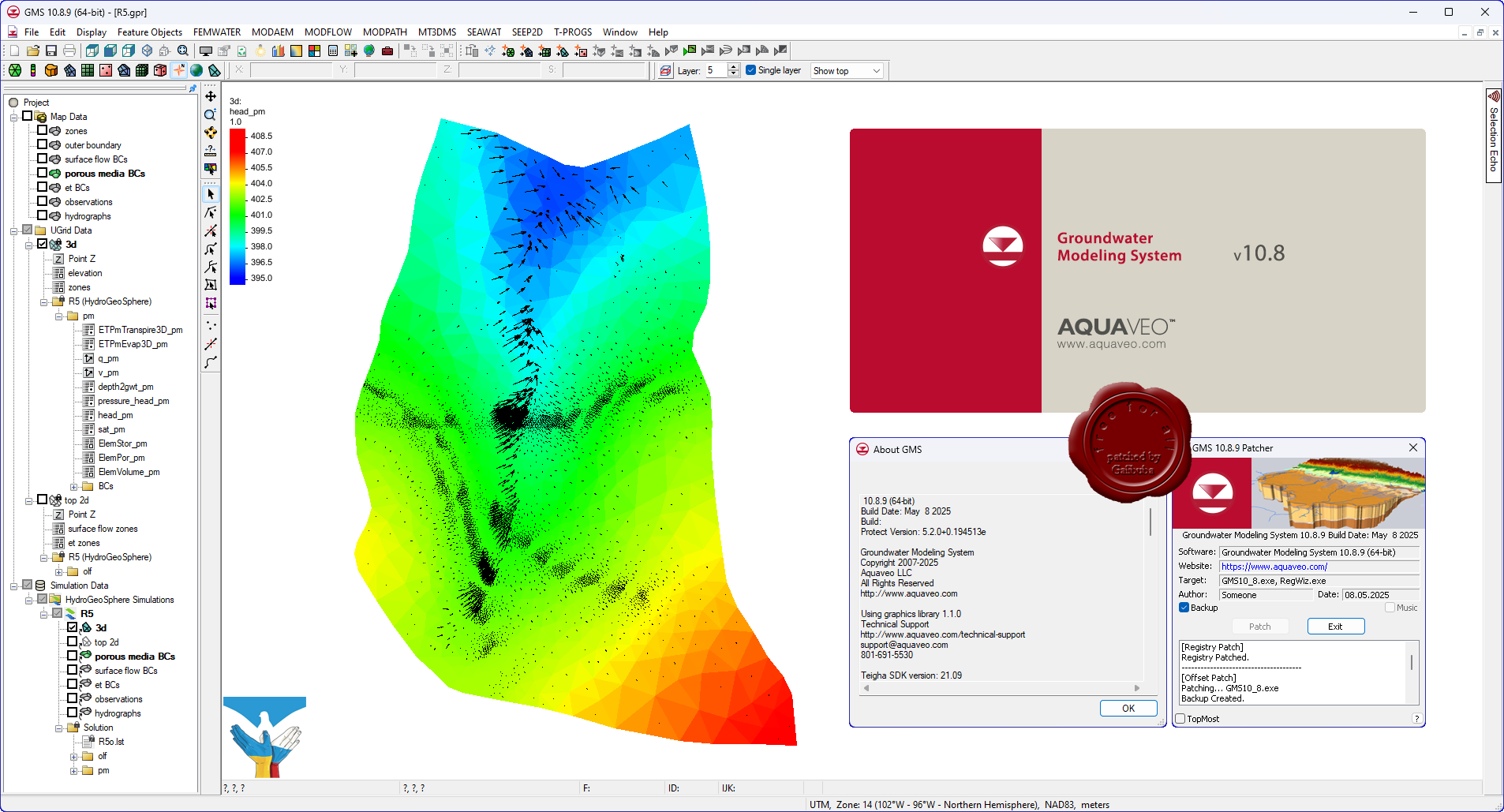This screenshot has height=812, width=1504.
Task: Open the Display menu
Action: (x=92, y=32)
